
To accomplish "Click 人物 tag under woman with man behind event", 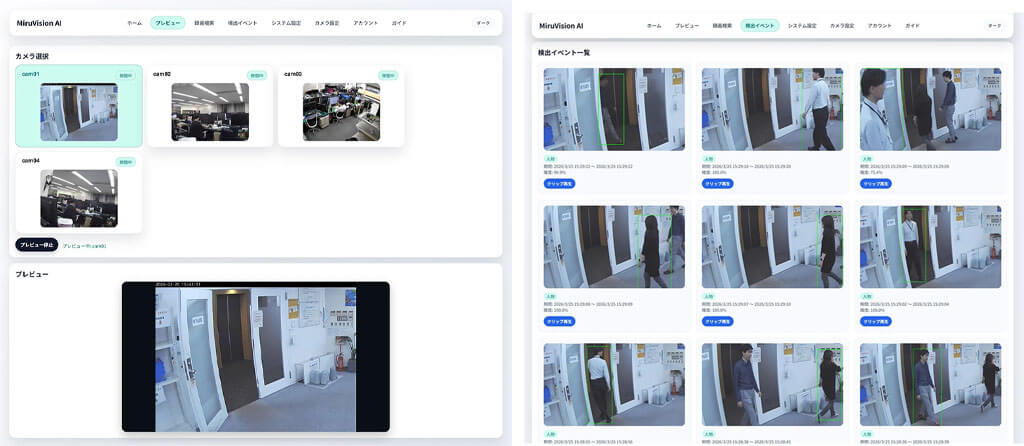I will 551,296.
